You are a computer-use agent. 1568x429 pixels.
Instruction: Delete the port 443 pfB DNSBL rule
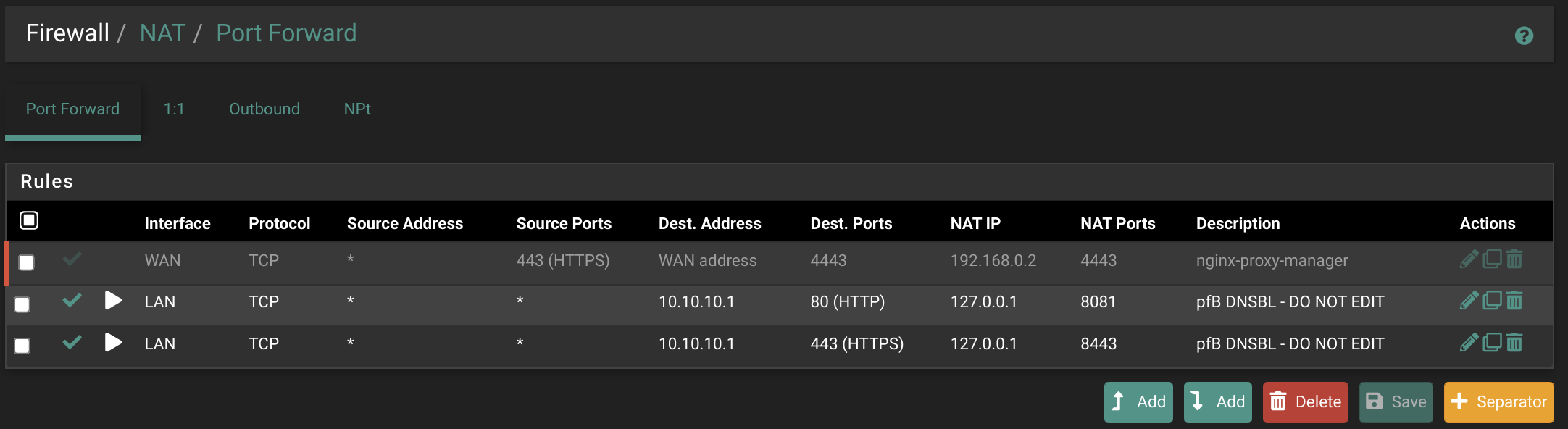pos(1514,343)
